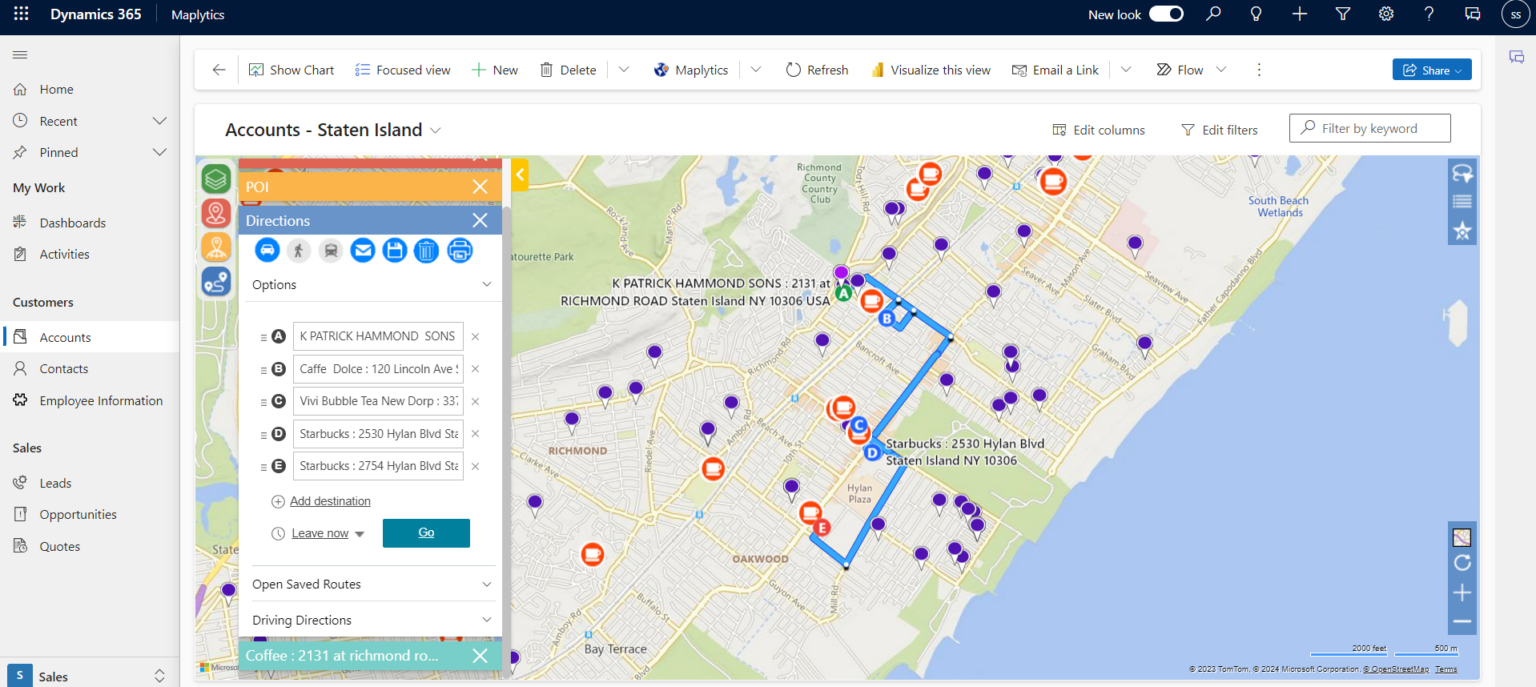Click the orange proximity search pin icon
The image size is (1536, 687).
(x=215, y=247)
